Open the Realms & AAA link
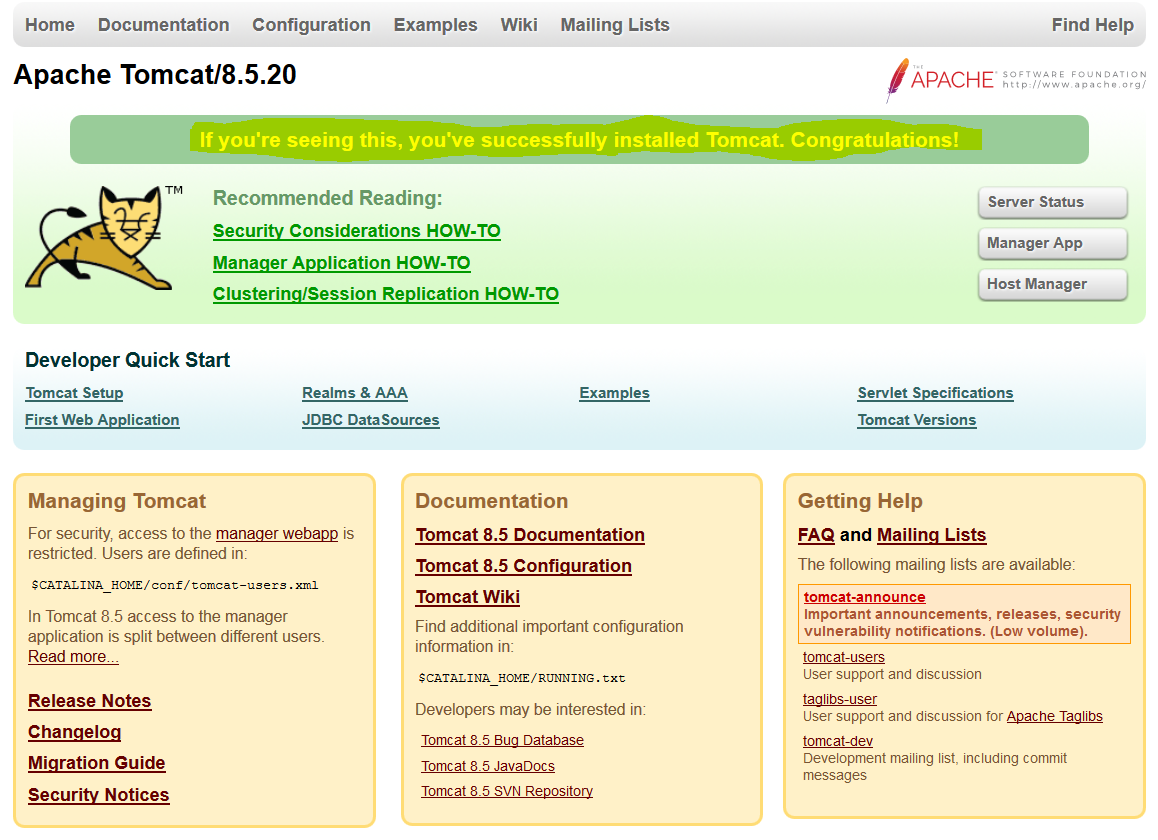 point(354,393)
